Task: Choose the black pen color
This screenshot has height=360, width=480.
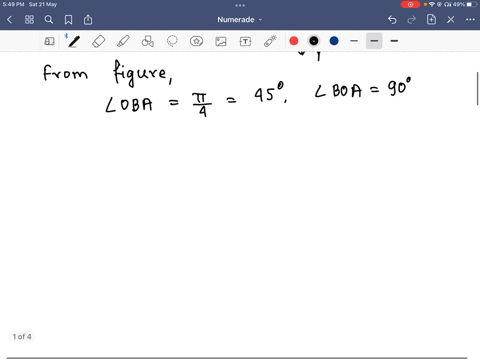Action: click(x=314, y=41)
